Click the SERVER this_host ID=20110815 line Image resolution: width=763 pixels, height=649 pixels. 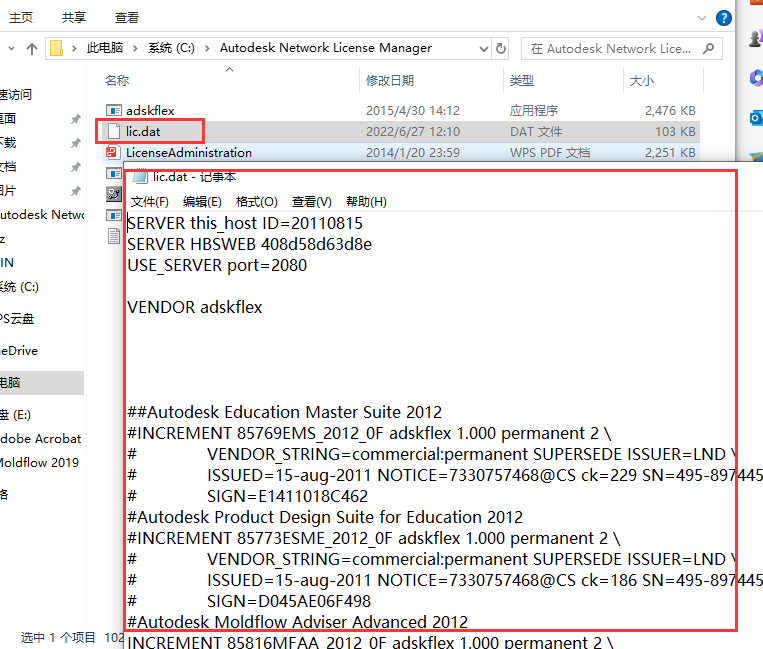tap(245, 223)
